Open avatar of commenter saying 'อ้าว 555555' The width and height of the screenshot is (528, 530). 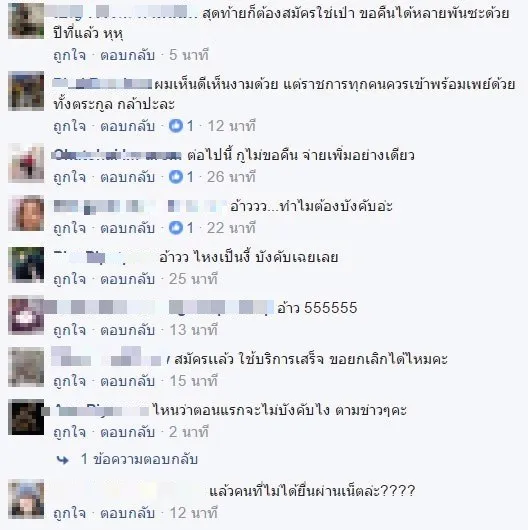pos(26,315)
